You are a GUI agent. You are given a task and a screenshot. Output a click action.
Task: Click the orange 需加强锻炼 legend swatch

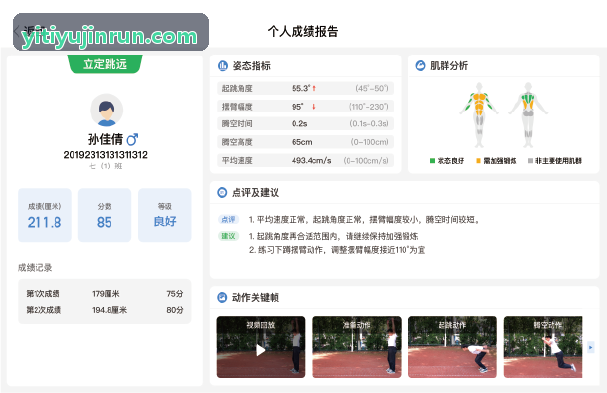click(x=478, y=161)
